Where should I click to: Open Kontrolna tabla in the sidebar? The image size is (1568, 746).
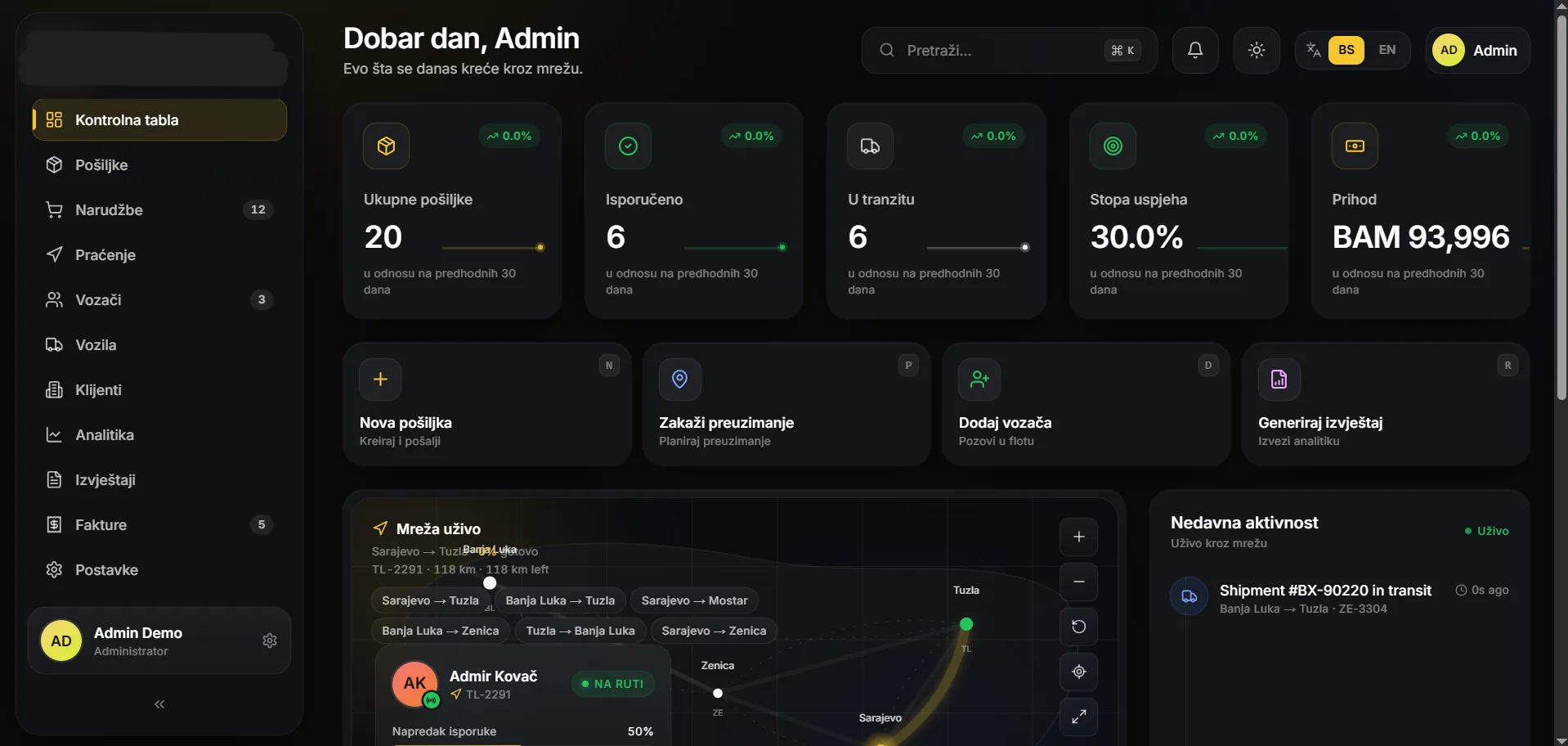point(159,120)
